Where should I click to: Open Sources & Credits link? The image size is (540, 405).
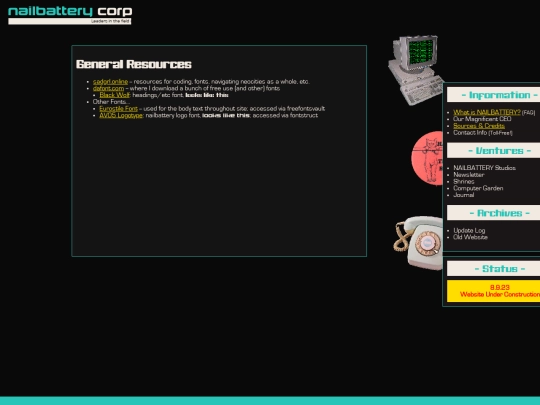point(479,126)
